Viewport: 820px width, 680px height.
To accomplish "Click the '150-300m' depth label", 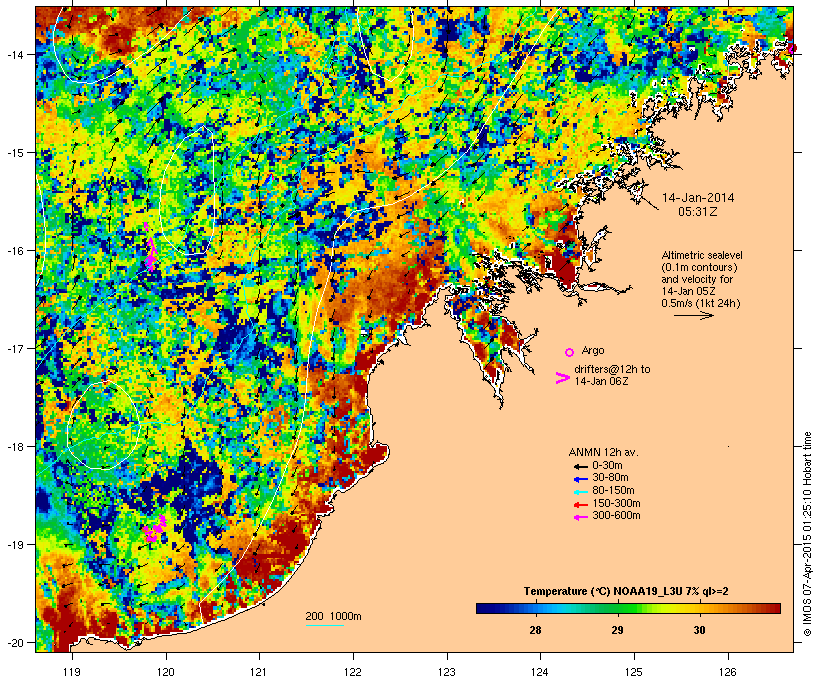I will click(616, 504).
